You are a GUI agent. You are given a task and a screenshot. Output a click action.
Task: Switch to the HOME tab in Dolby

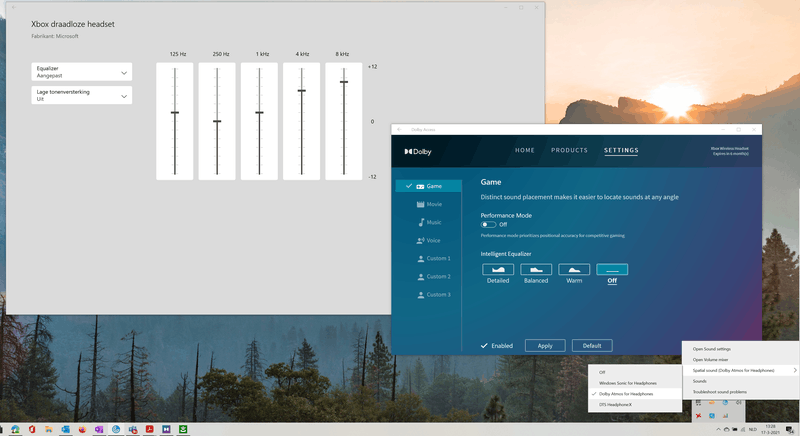tap(524, 150)
